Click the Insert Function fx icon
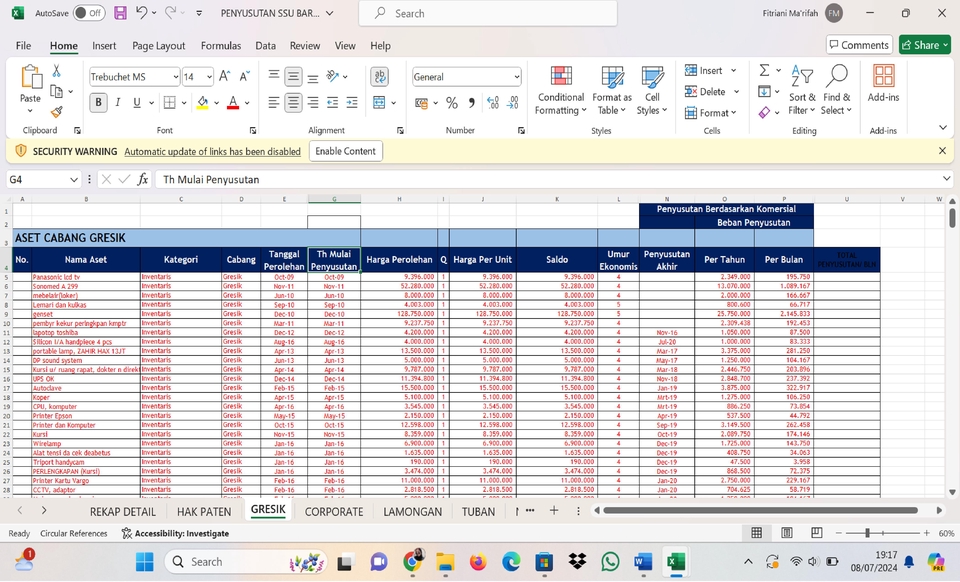The width and height of the screenshot is (960, 582). (143, 179)
